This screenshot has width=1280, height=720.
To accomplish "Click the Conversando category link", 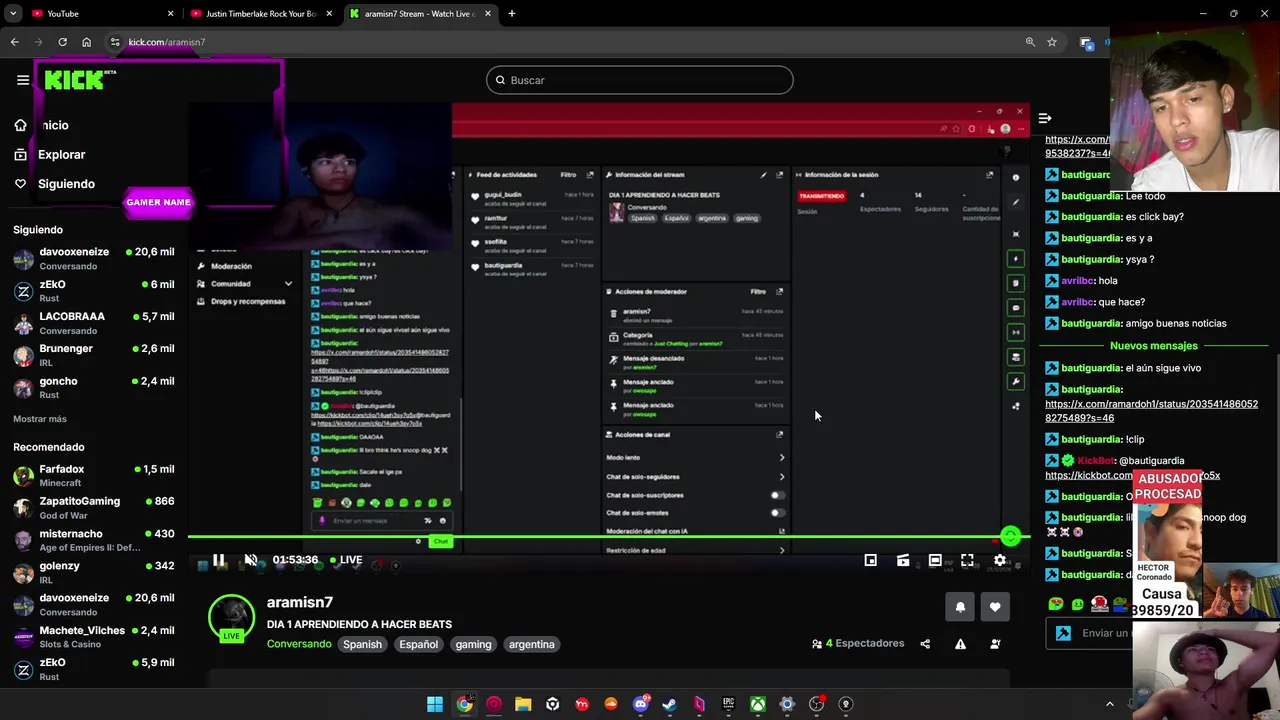I will click(299, 644).
